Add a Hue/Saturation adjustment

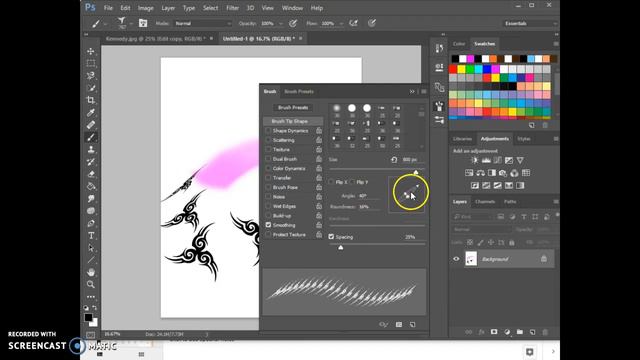(469, 173)
